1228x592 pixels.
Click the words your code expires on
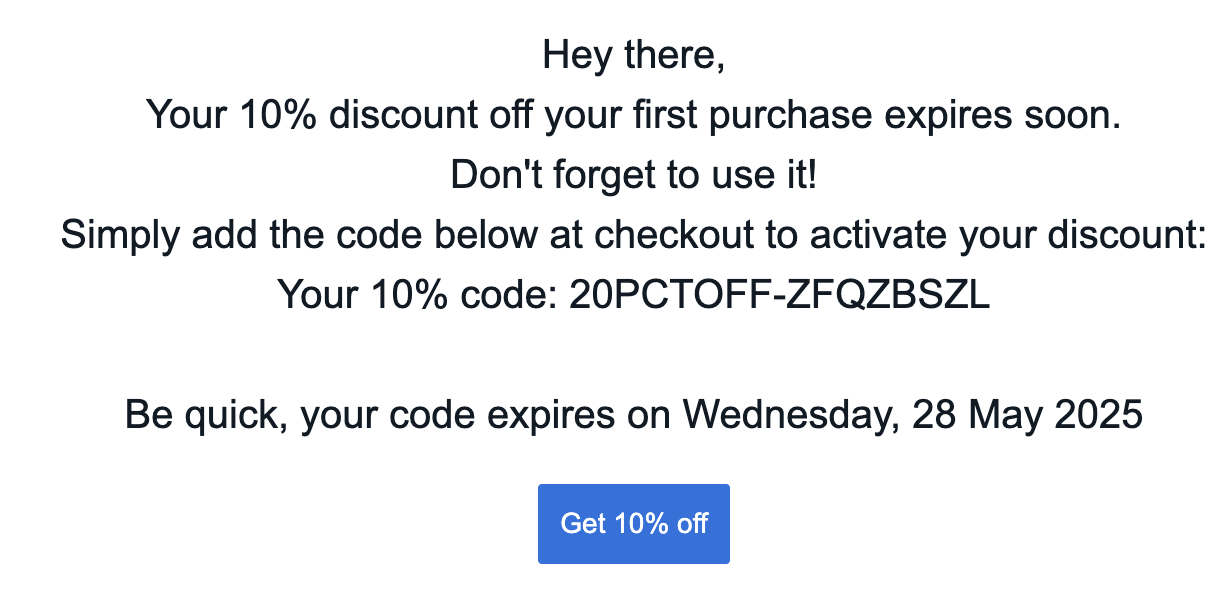[x=485, y=415]
